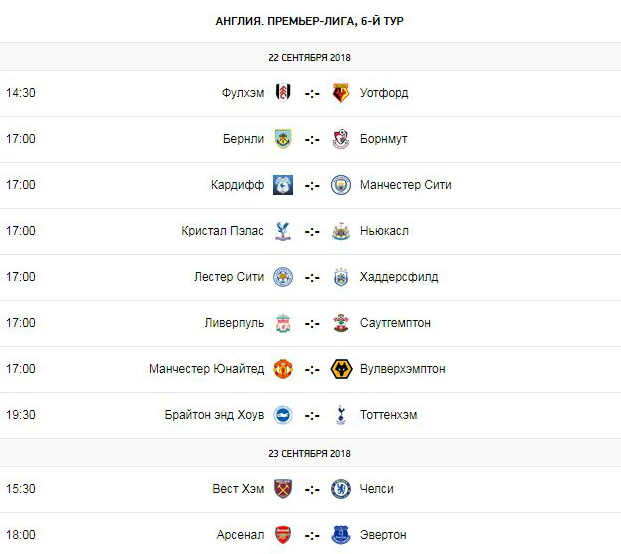Click the West Ham crest
621x554 pixels.
pos(283,489)
